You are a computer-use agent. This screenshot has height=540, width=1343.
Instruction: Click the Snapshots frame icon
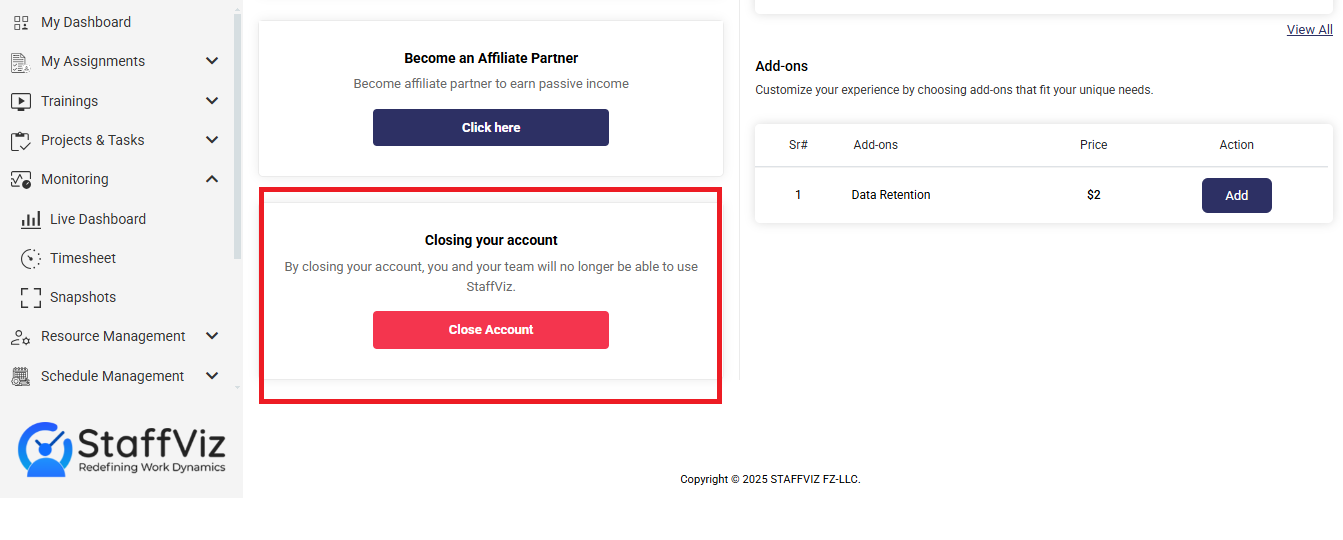(31, 297)
